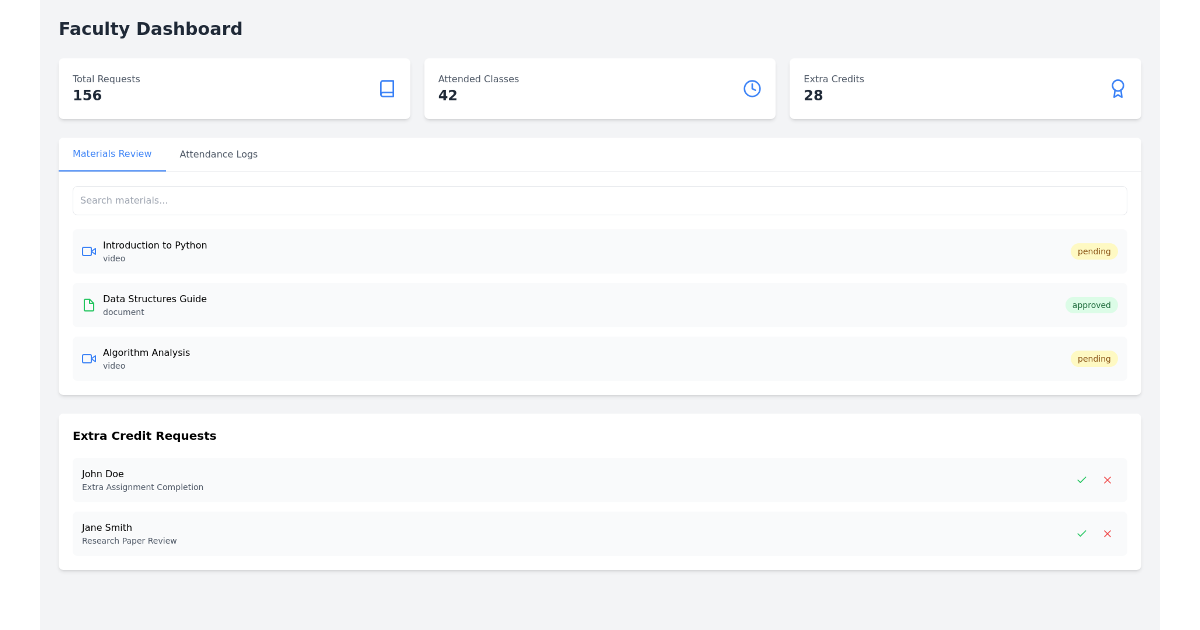Reject Jane Smith's request with the red X

pyautogui.click(x=1107, y=533)
